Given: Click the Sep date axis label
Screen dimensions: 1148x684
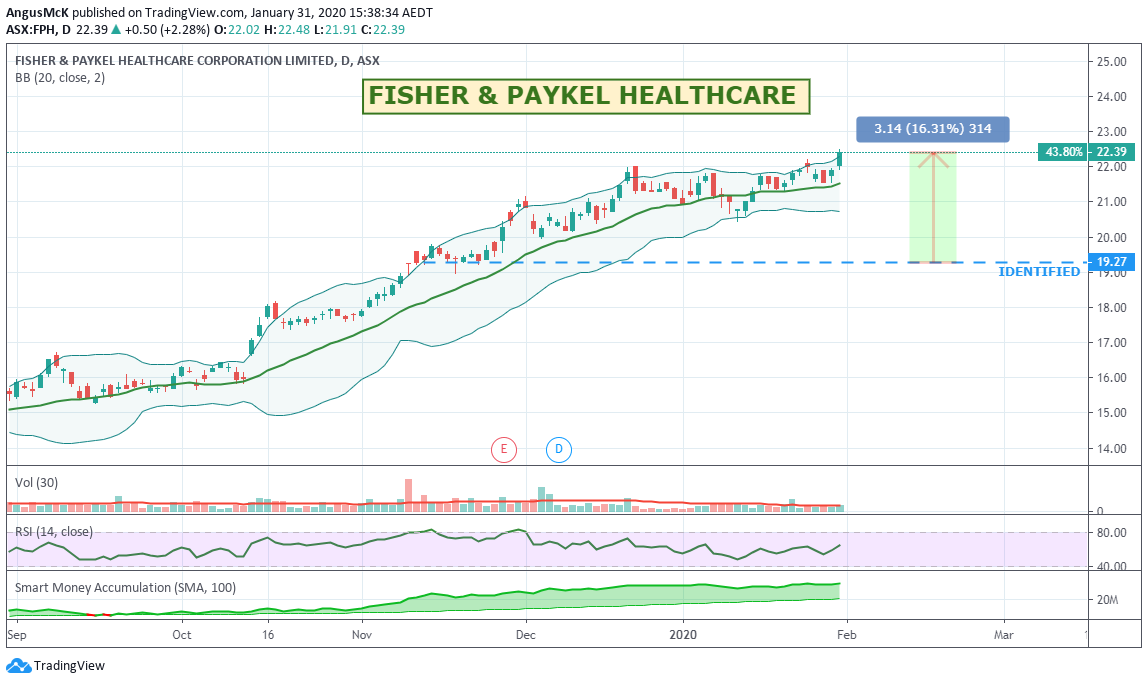Looking at the screenshot, I should pos(17,634).
